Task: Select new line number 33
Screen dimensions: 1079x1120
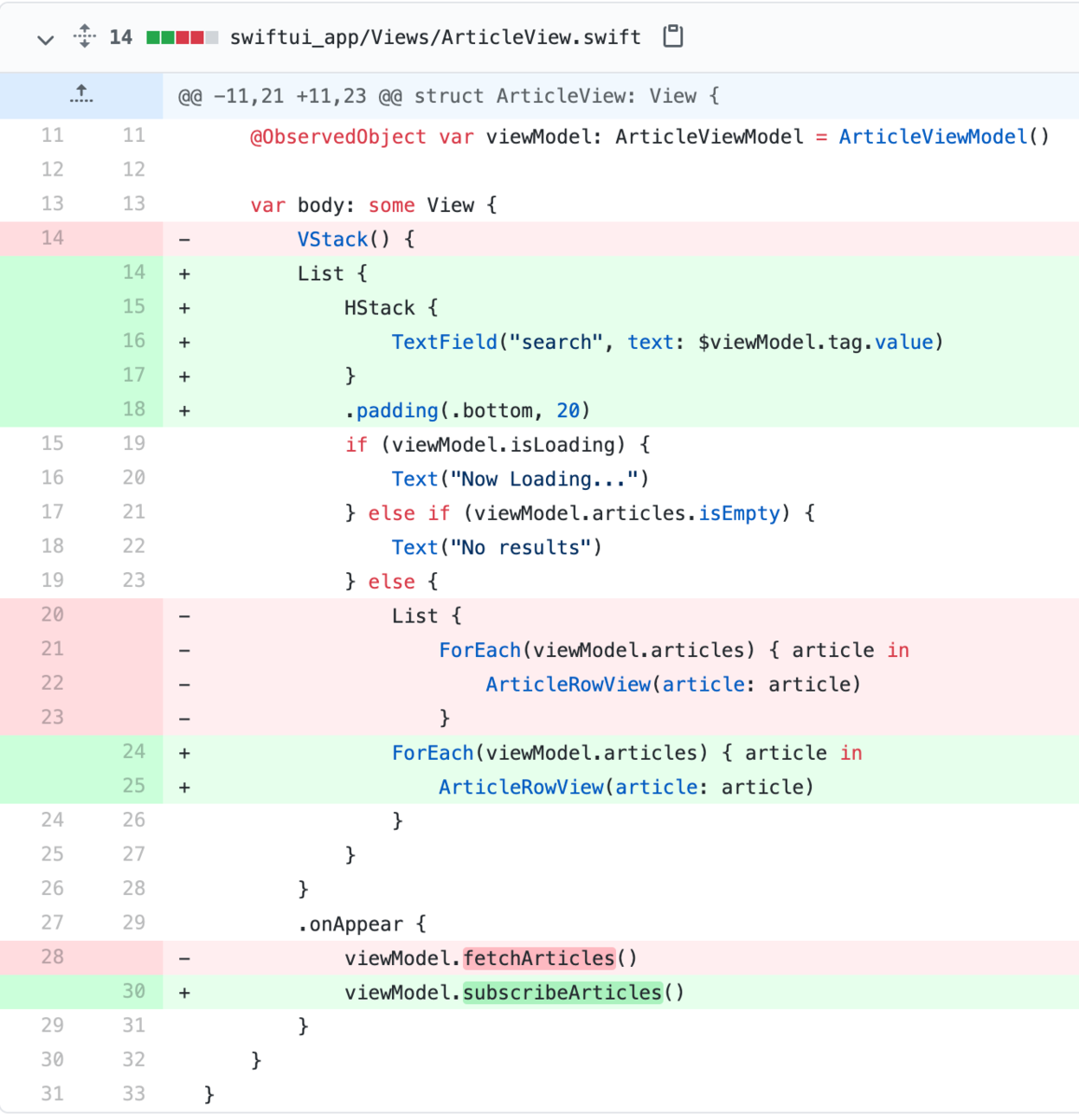Action: coord(133,1094)
